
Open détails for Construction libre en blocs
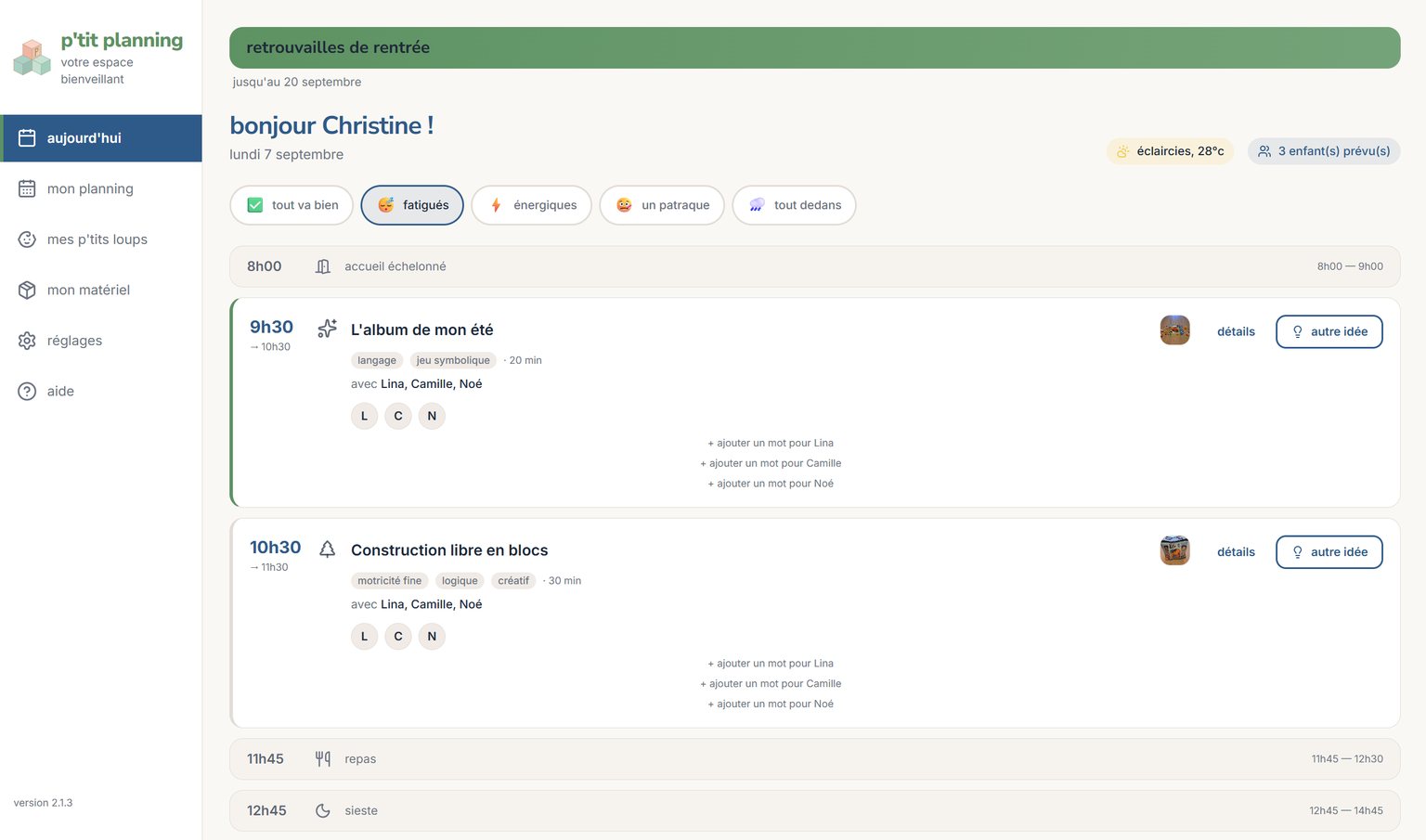click(1236, 552)
